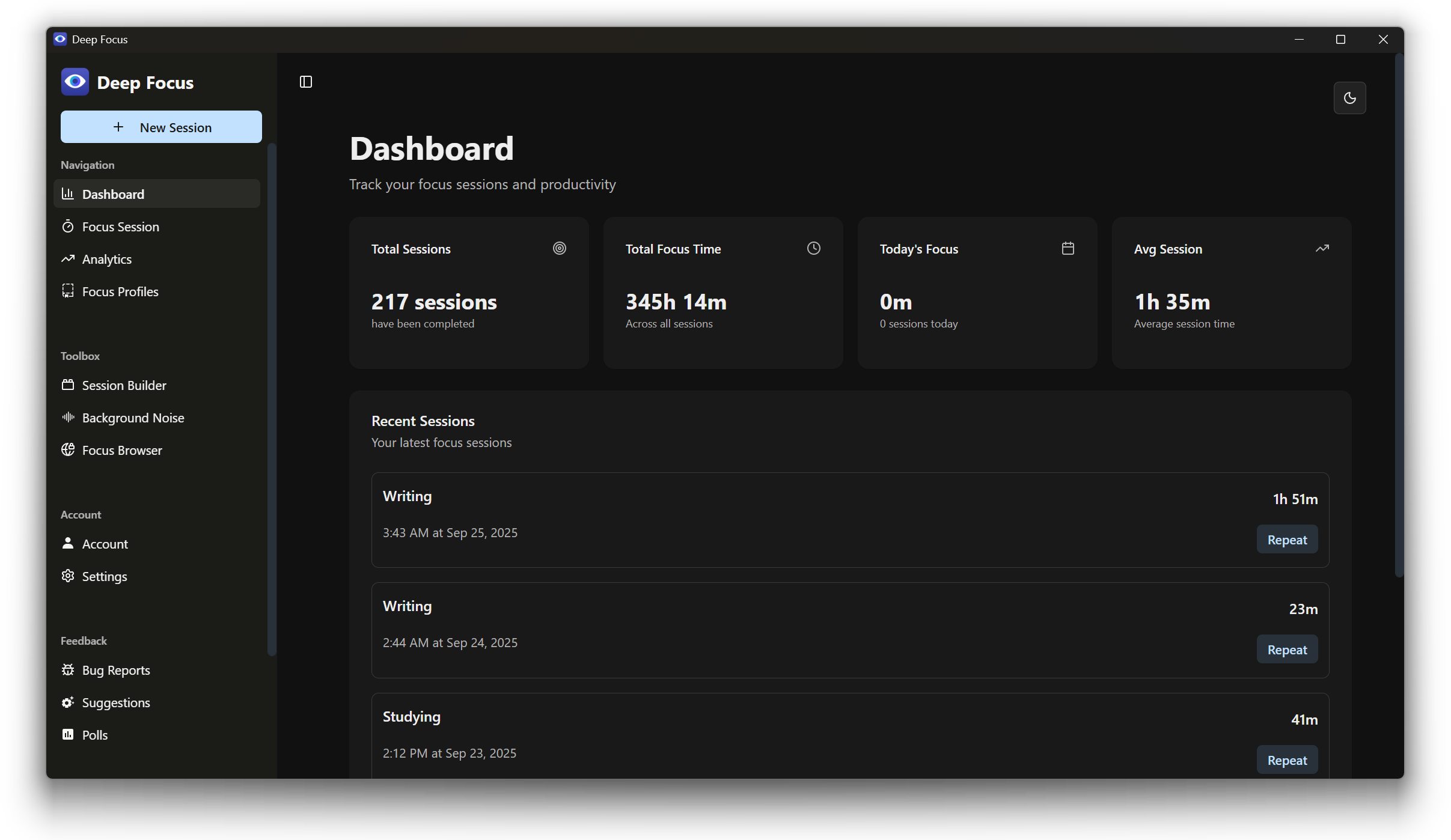This screenshot has height=840, width=1451.
Task: Click the Focus Browser globe icon
Action: pos(68,449)
